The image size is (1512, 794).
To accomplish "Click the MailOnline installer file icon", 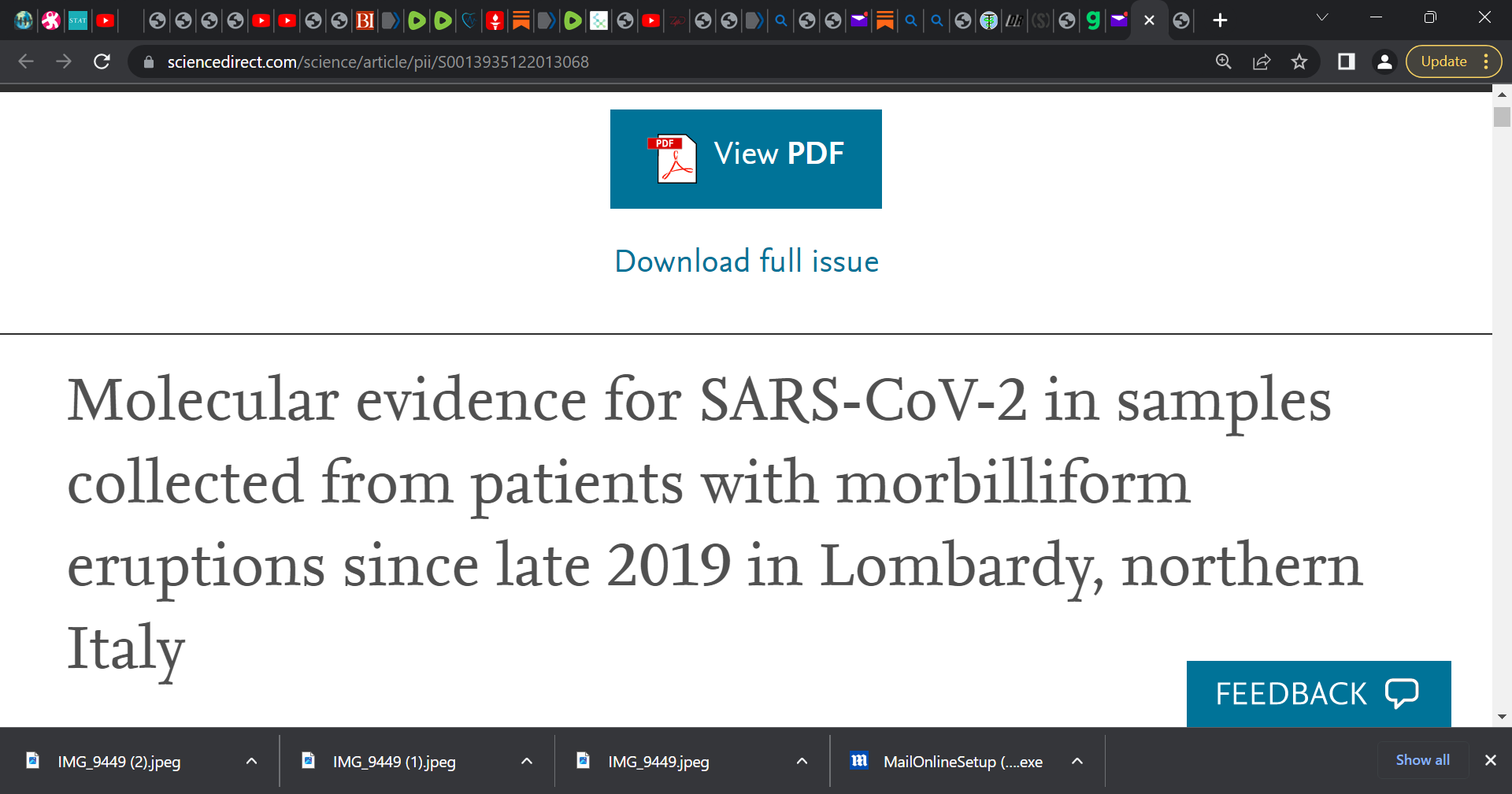I will 859,760.
